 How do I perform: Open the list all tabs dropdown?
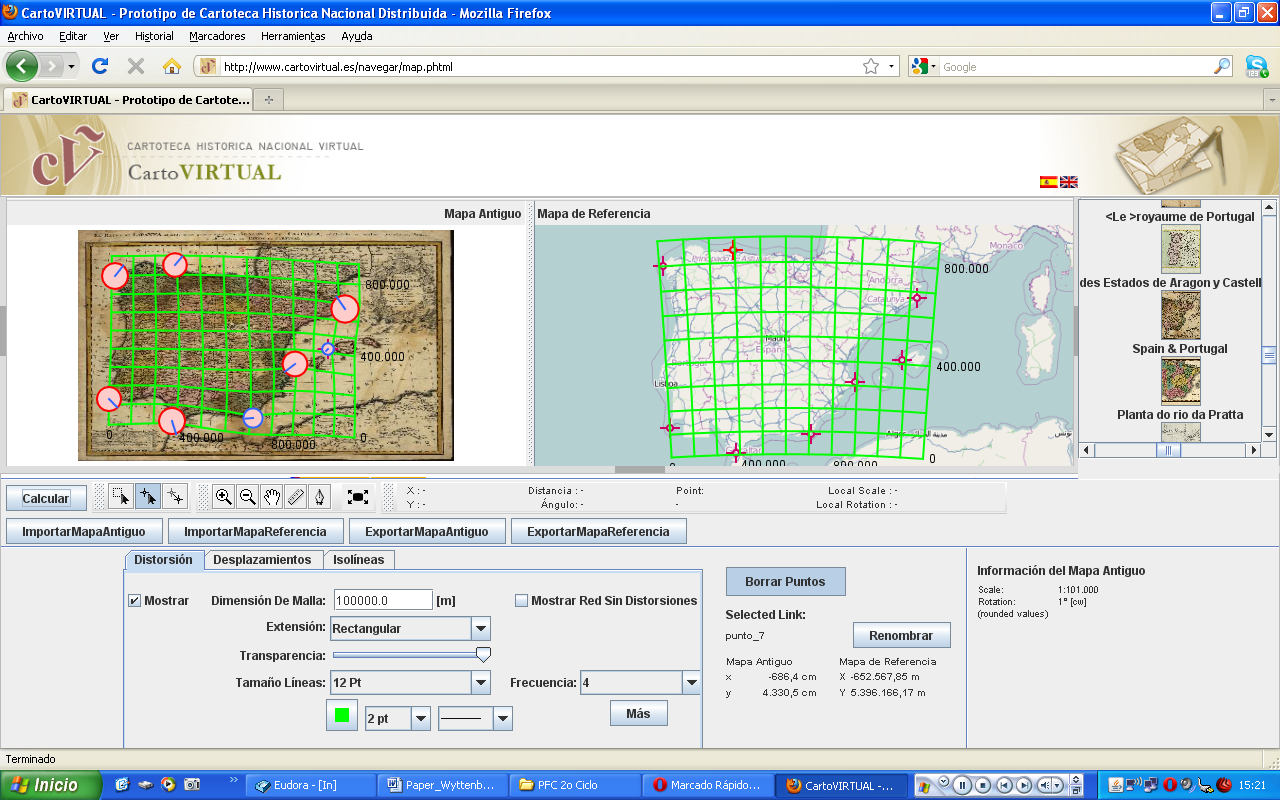click(x=1271, y=100)
